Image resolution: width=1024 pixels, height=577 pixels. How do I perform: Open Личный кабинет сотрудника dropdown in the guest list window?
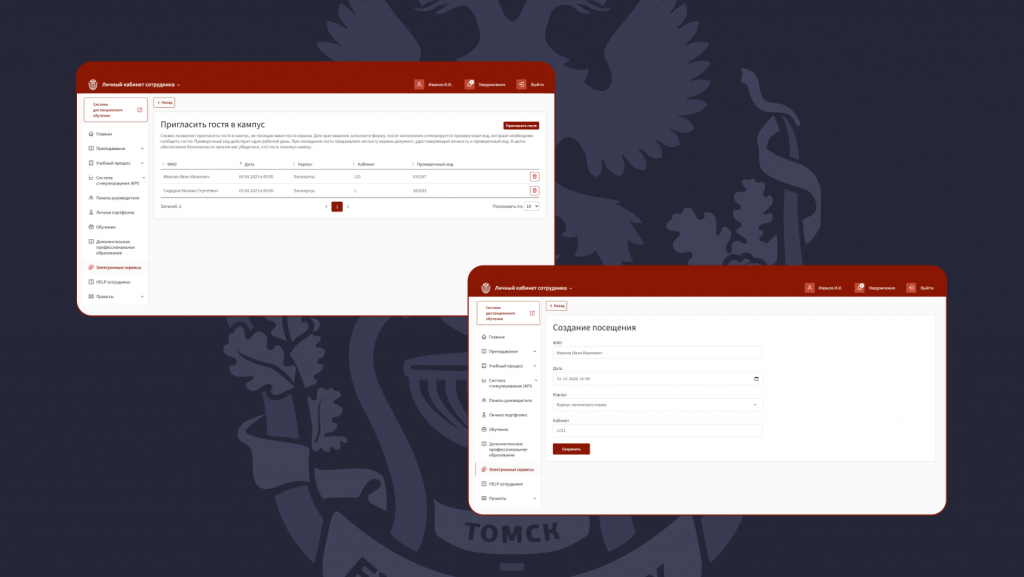(140, 85)
